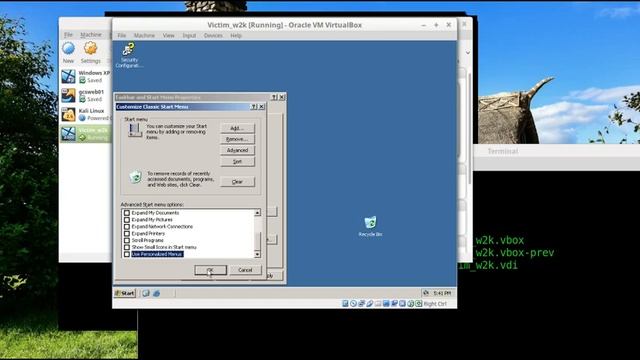Viewport: 640px width, 360px height.
Task: Select the Recycle Bin desktop icon
Action: tap(370, 227)
